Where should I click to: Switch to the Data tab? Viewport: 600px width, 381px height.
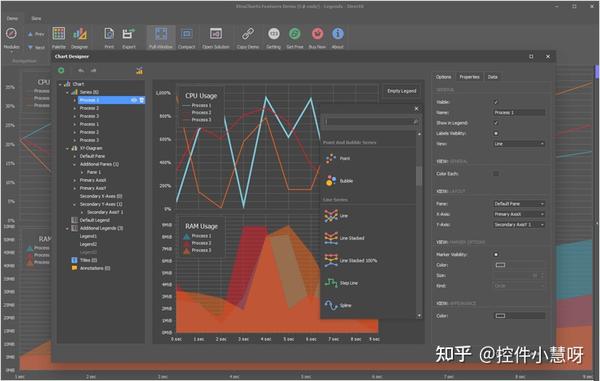point(492,77)
